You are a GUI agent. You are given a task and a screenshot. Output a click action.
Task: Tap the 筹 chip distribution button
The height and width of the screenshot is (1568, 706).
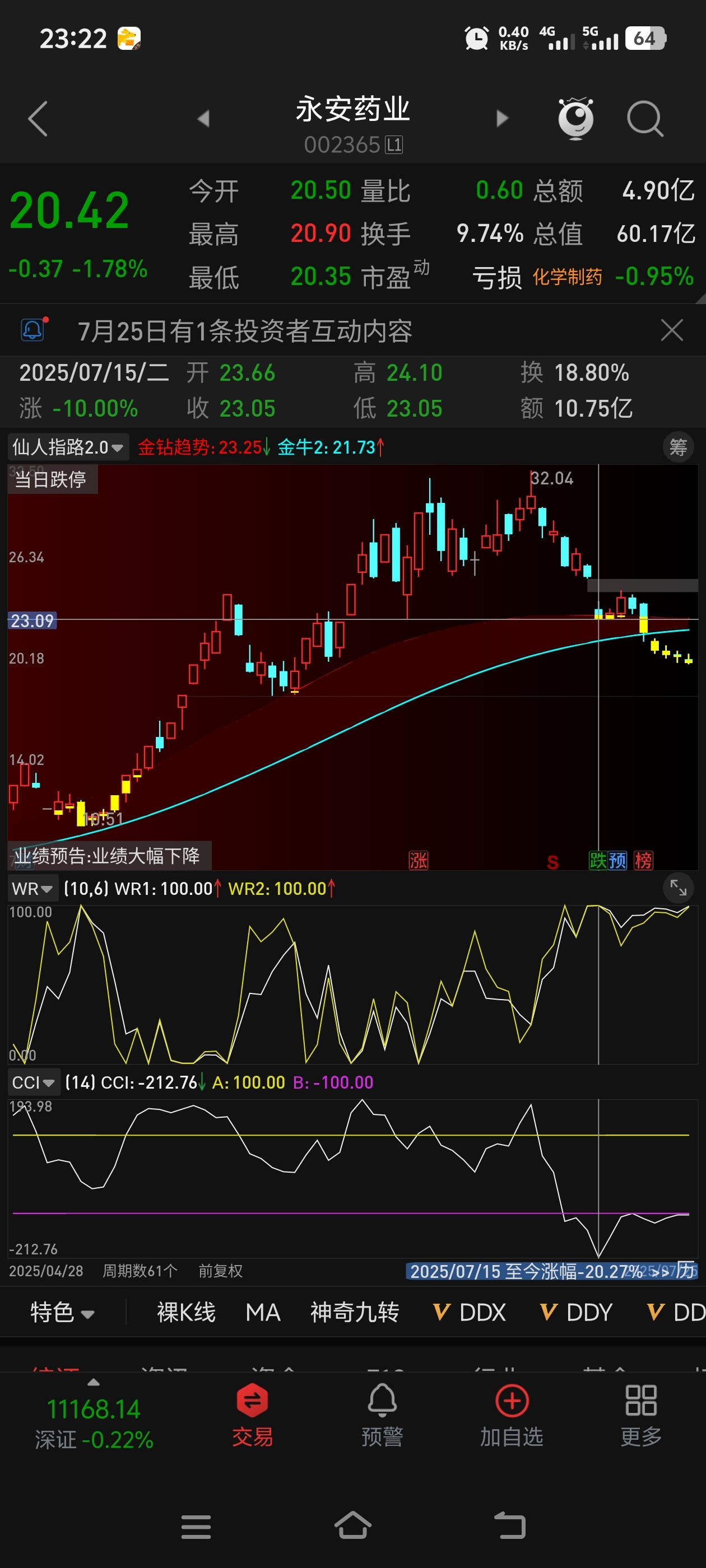[678, 447]
